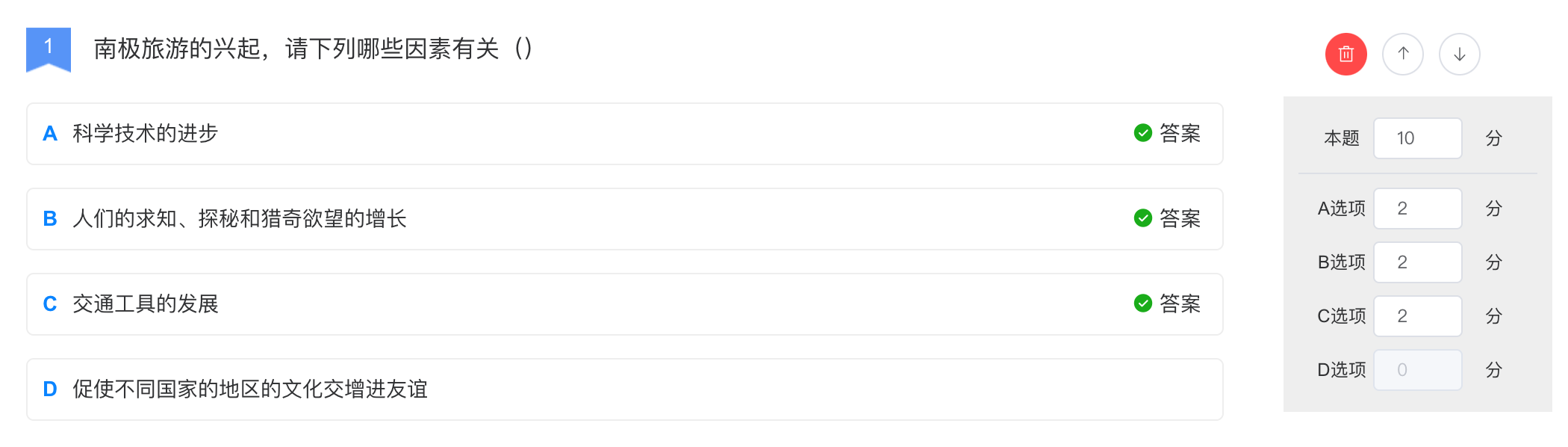Screen dimensions: 1568x447
Task: Toggle option A 科学技术的进步 as answer
Action: coord(625,134)
